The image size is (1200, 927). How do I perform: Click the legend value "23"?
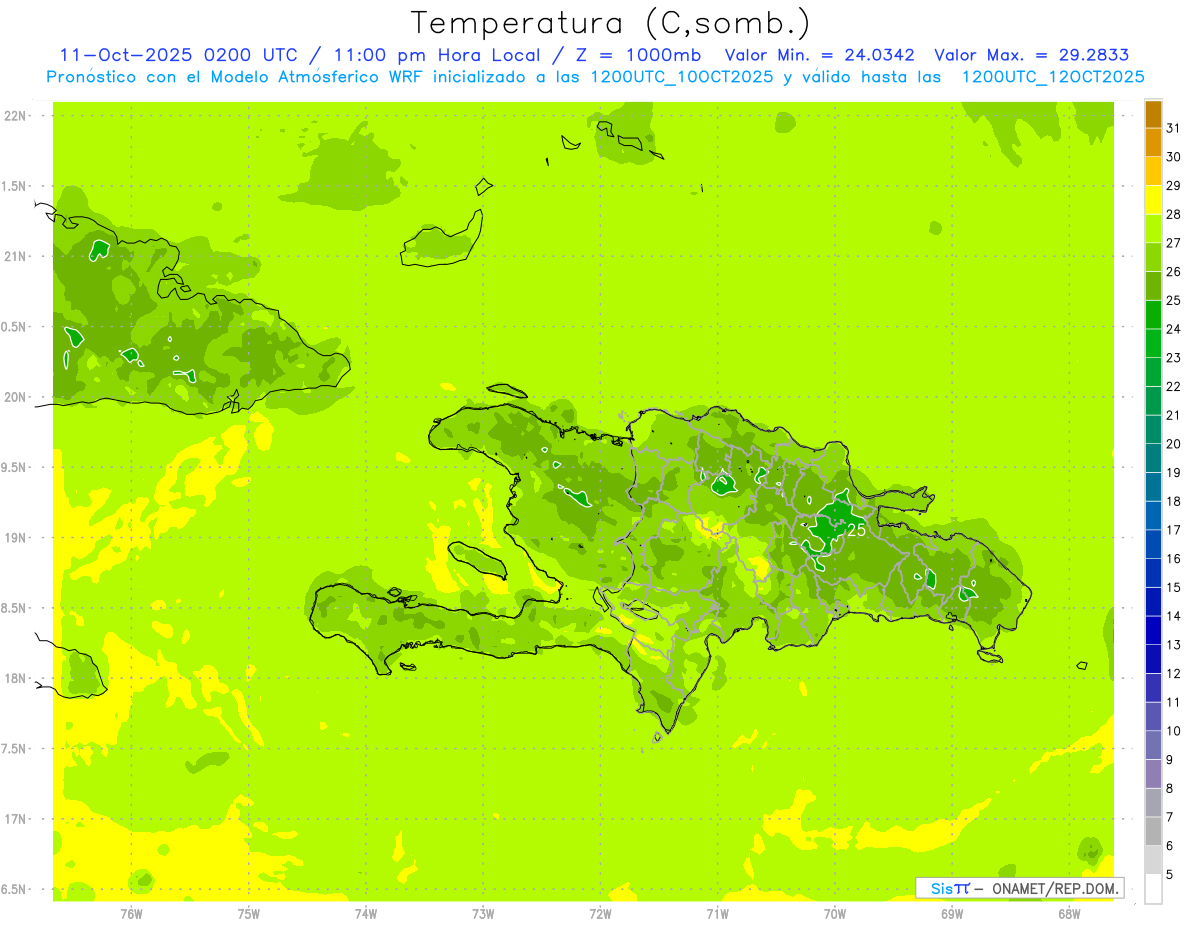pyautogui.click(x=1174, y=358)
